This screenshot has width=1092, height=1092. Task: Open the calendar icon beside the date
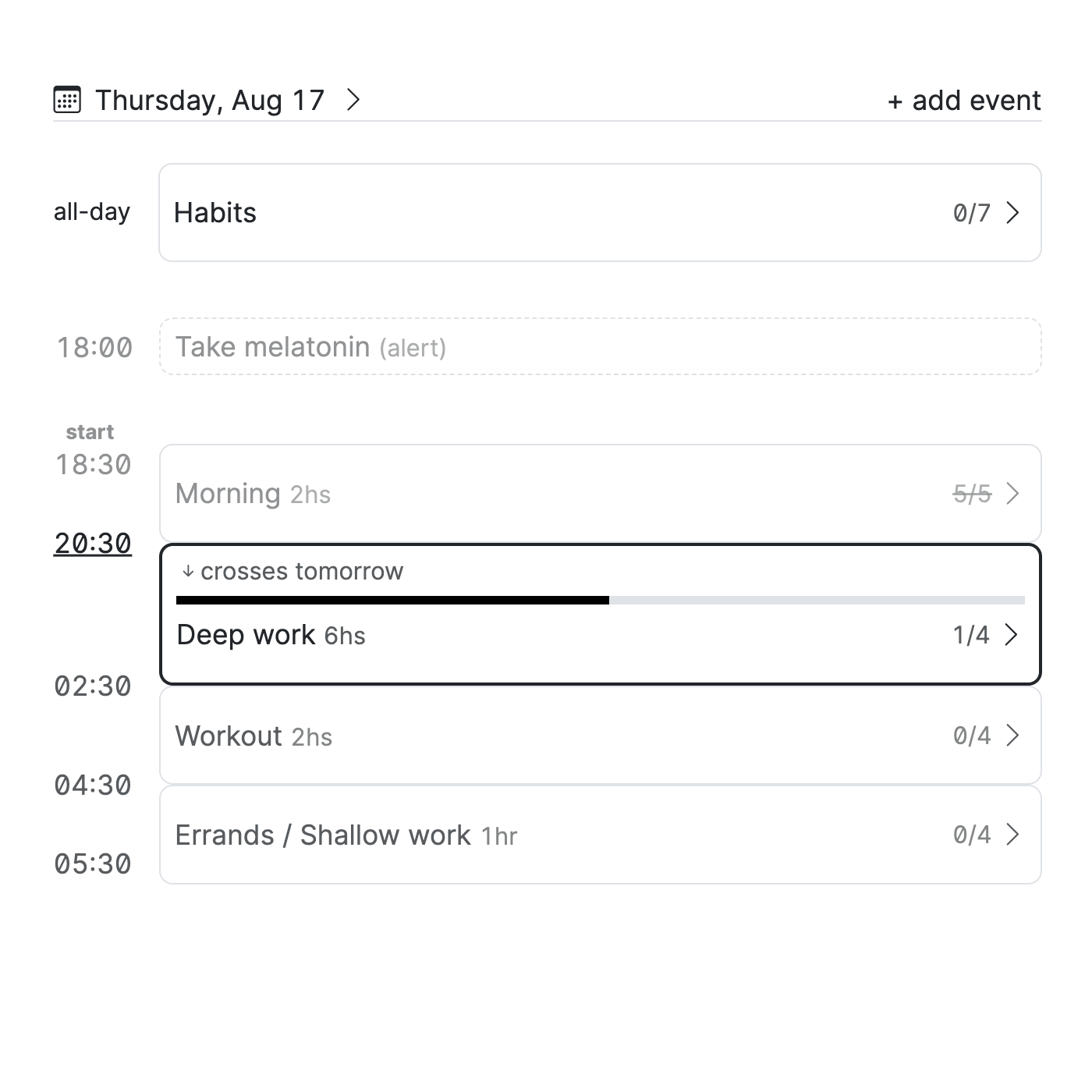pyautogui.click(x=67, y=100)
